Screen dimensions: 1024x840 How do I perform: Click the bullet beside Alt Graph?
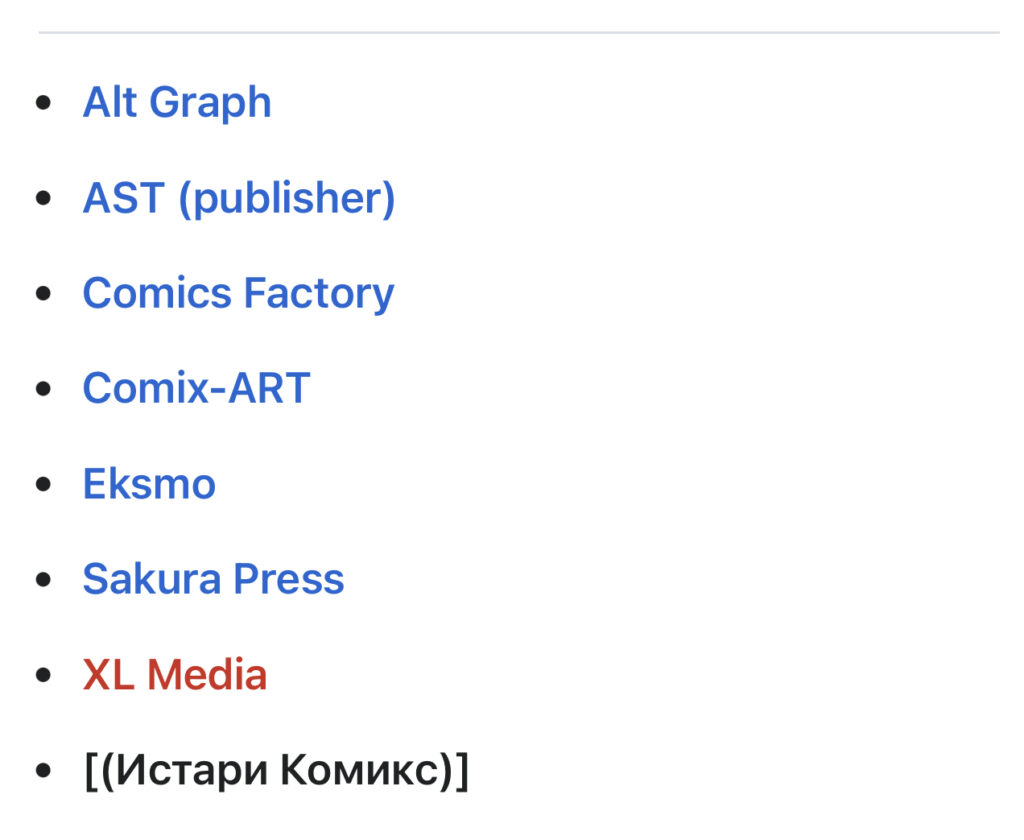click(43, 103)
